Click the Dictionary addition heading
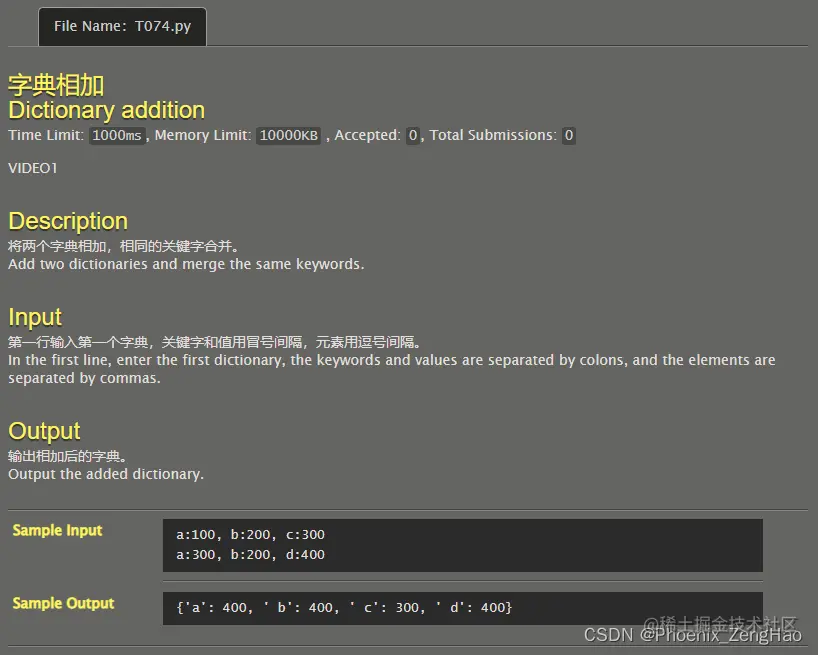This screenshot has width=818, height=655. (x=106, y=111)
